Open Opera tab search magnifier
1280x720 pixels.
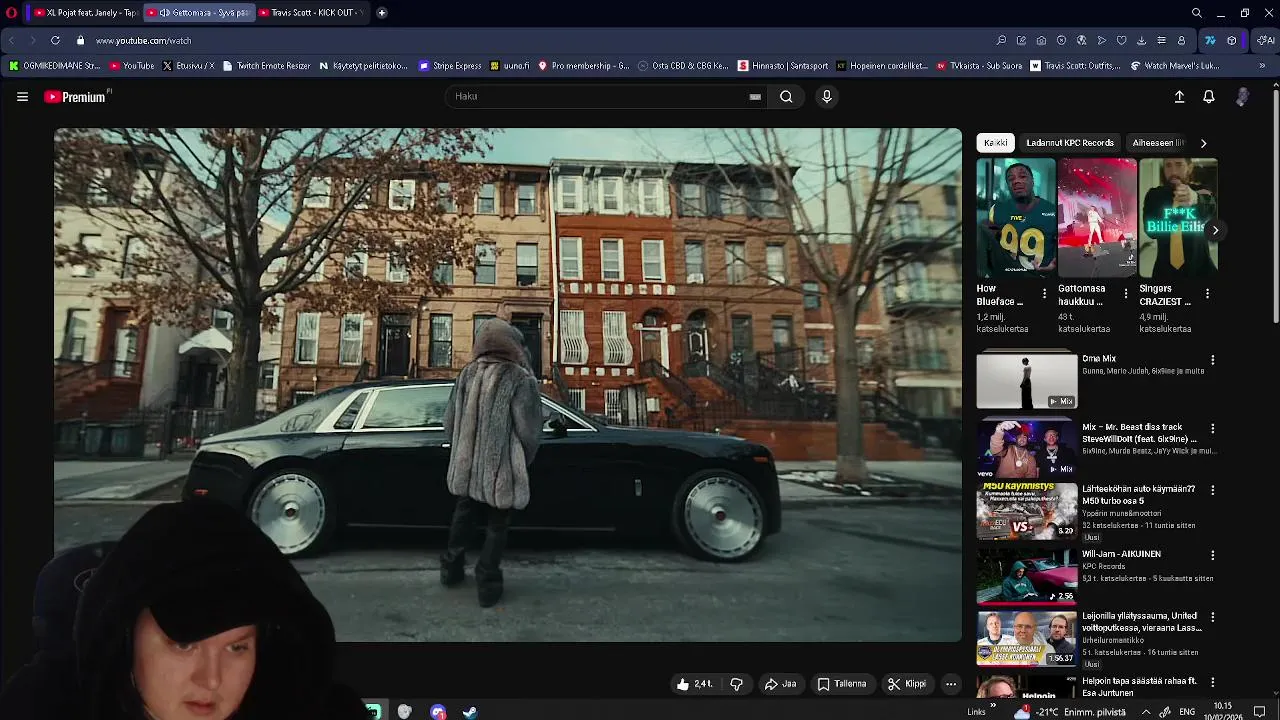pos(1197,13)
